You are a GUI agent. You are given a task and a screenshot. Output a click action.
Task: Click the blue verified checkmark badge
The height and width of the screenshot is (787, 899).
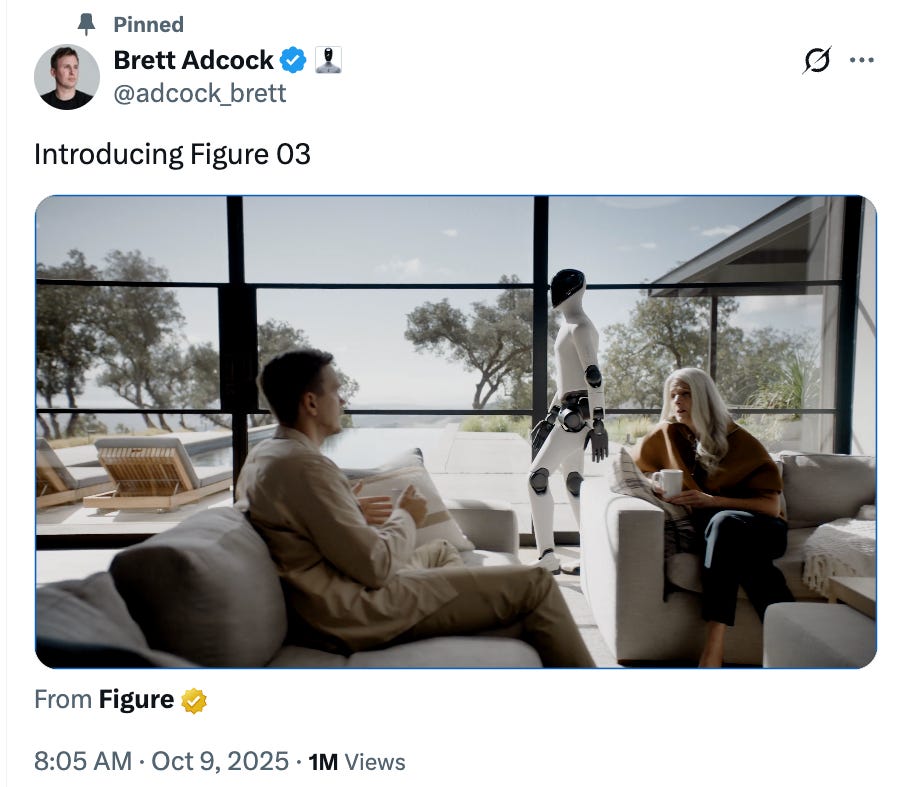pyautogui.click(x=293, y=60)
